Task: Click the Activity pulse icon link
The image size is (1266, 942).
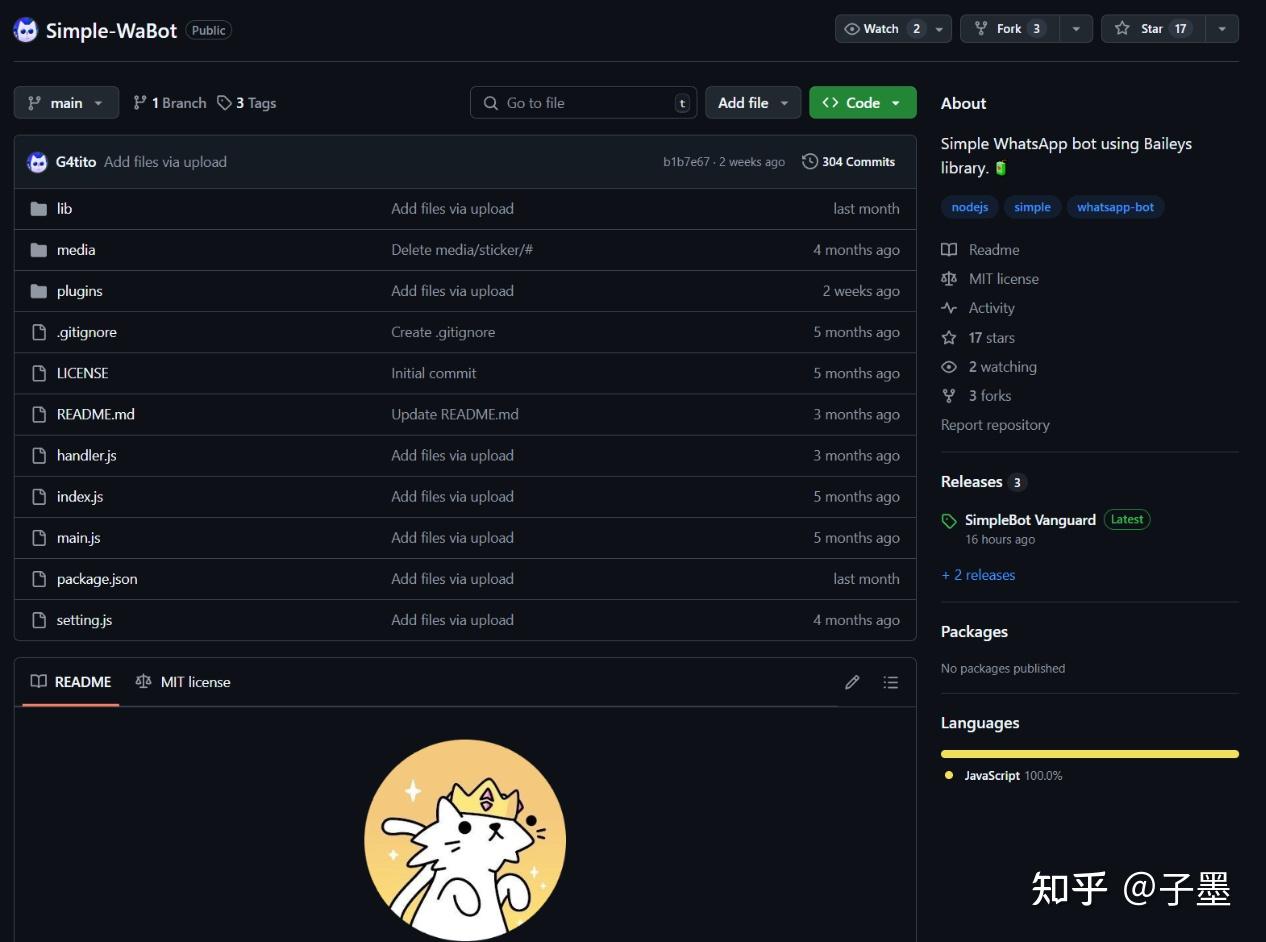Action: click(949, 308)
